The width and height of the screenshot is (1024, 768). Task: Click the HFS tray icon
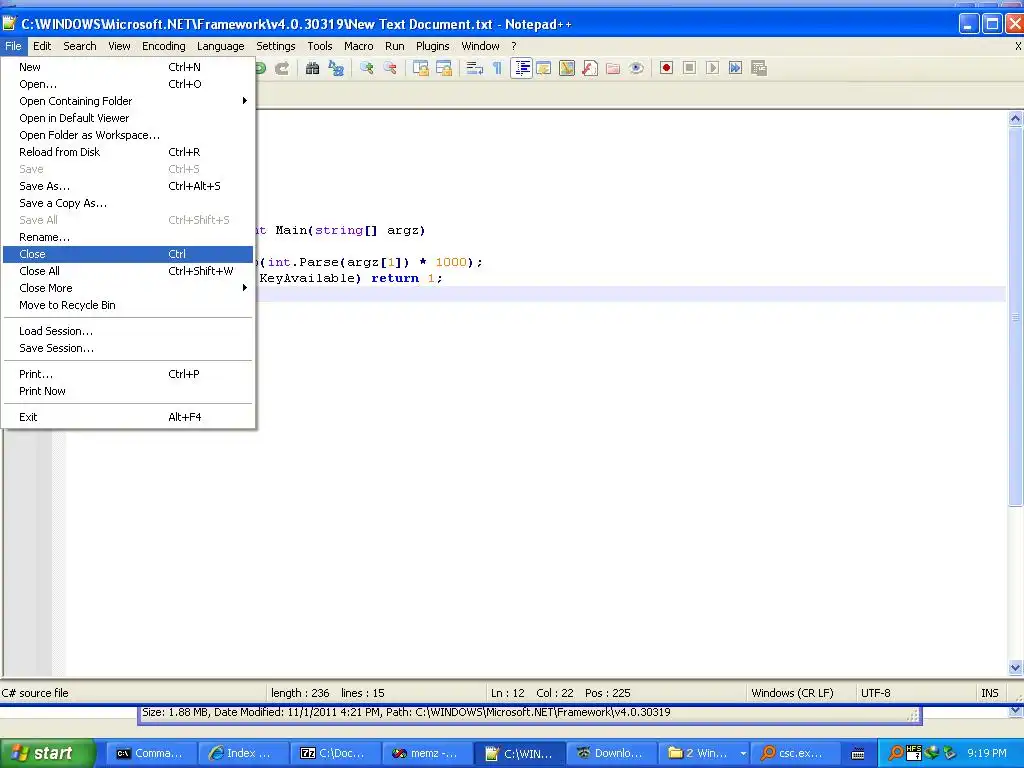(914, 752)
